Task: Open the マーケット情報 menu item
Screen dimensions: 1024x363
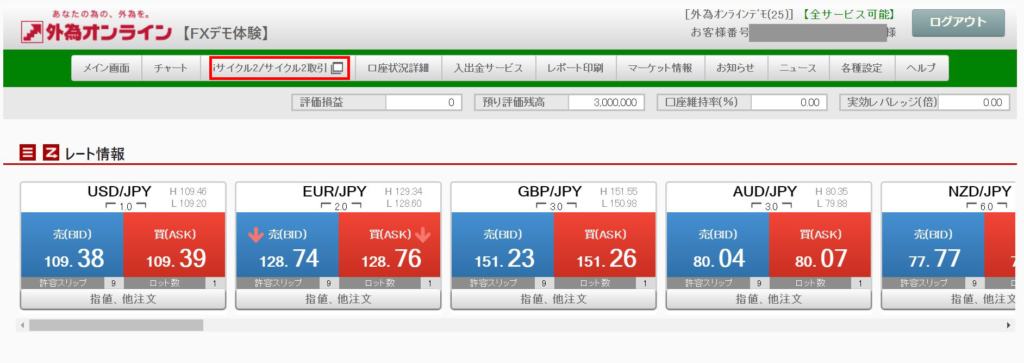Action: pyautogui.click(x=660, y=68)
